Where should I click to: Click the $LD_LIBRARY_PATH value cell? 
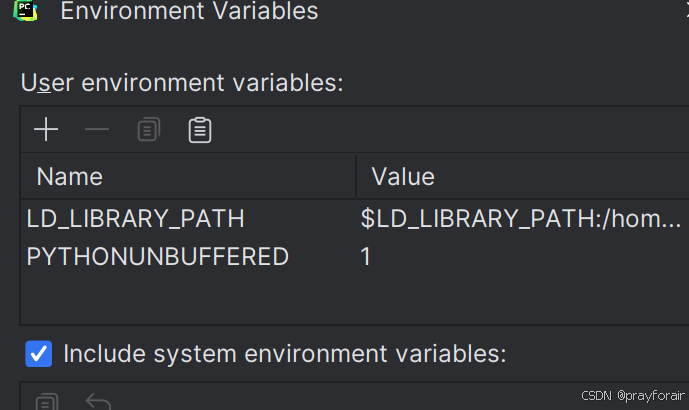coord(520,219)
